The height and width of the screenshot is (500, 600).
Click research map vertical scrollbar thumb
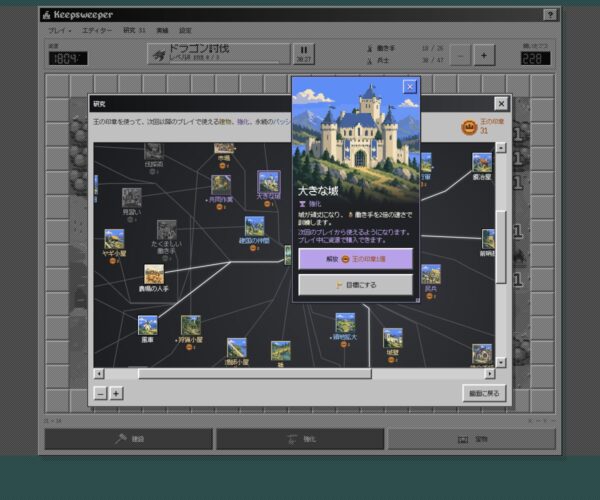[501, 247]
